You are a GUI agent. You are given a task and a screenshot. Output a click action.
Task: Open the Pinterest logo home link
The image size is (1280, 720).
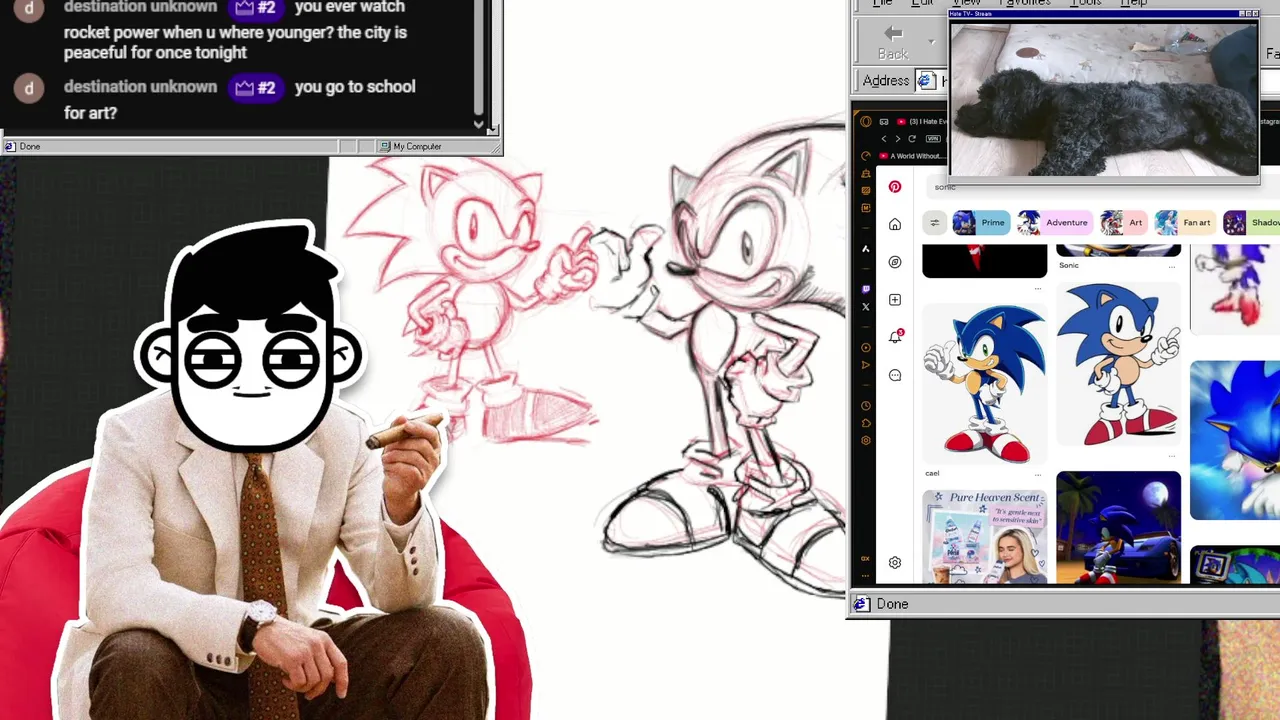[895, 187]
